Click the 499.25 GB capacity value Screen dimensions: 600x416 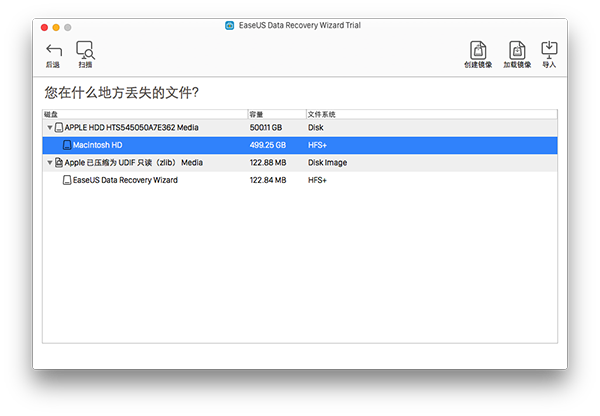268,145
